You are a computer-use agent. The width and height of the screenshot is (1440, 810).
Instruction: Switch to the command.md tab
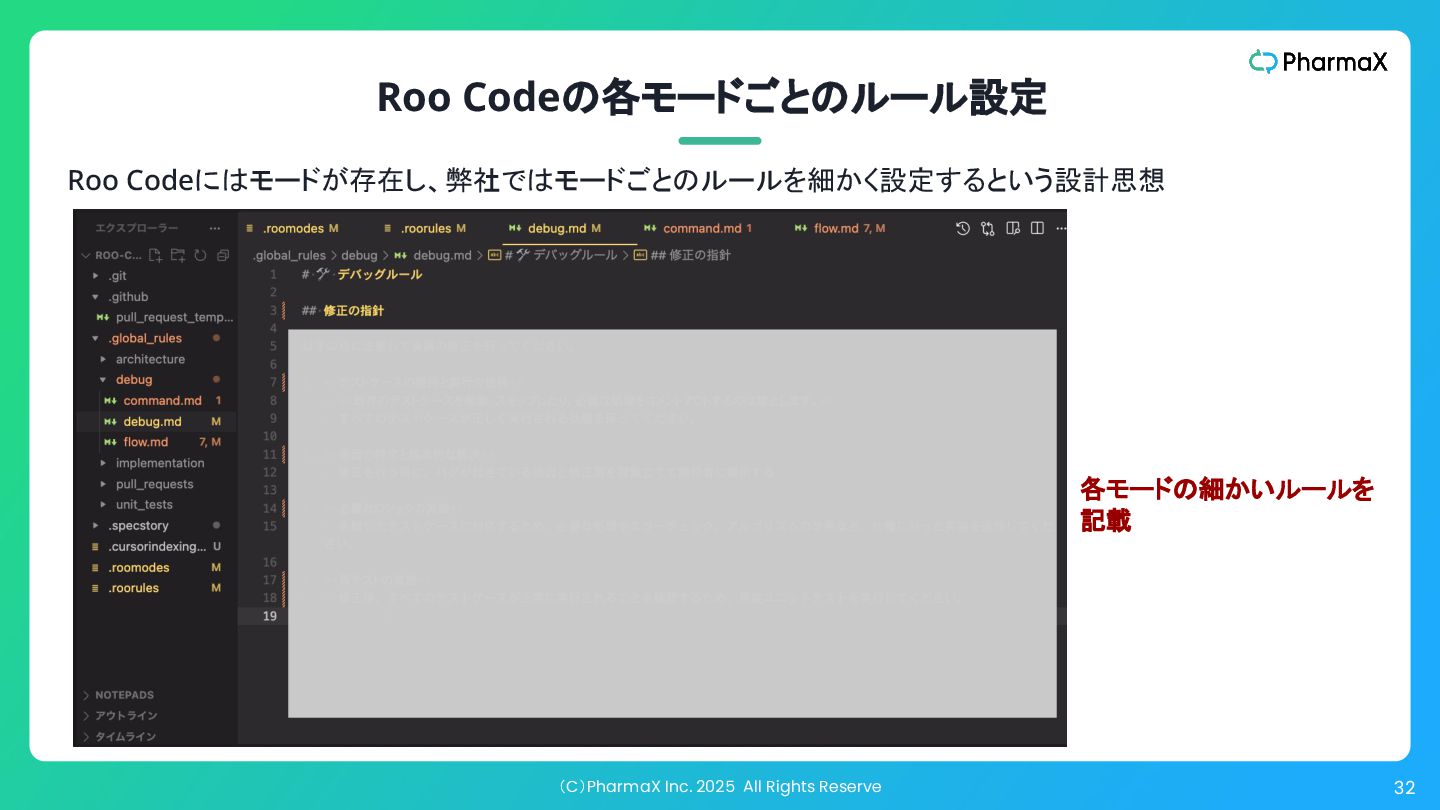[x=700, y=228]
